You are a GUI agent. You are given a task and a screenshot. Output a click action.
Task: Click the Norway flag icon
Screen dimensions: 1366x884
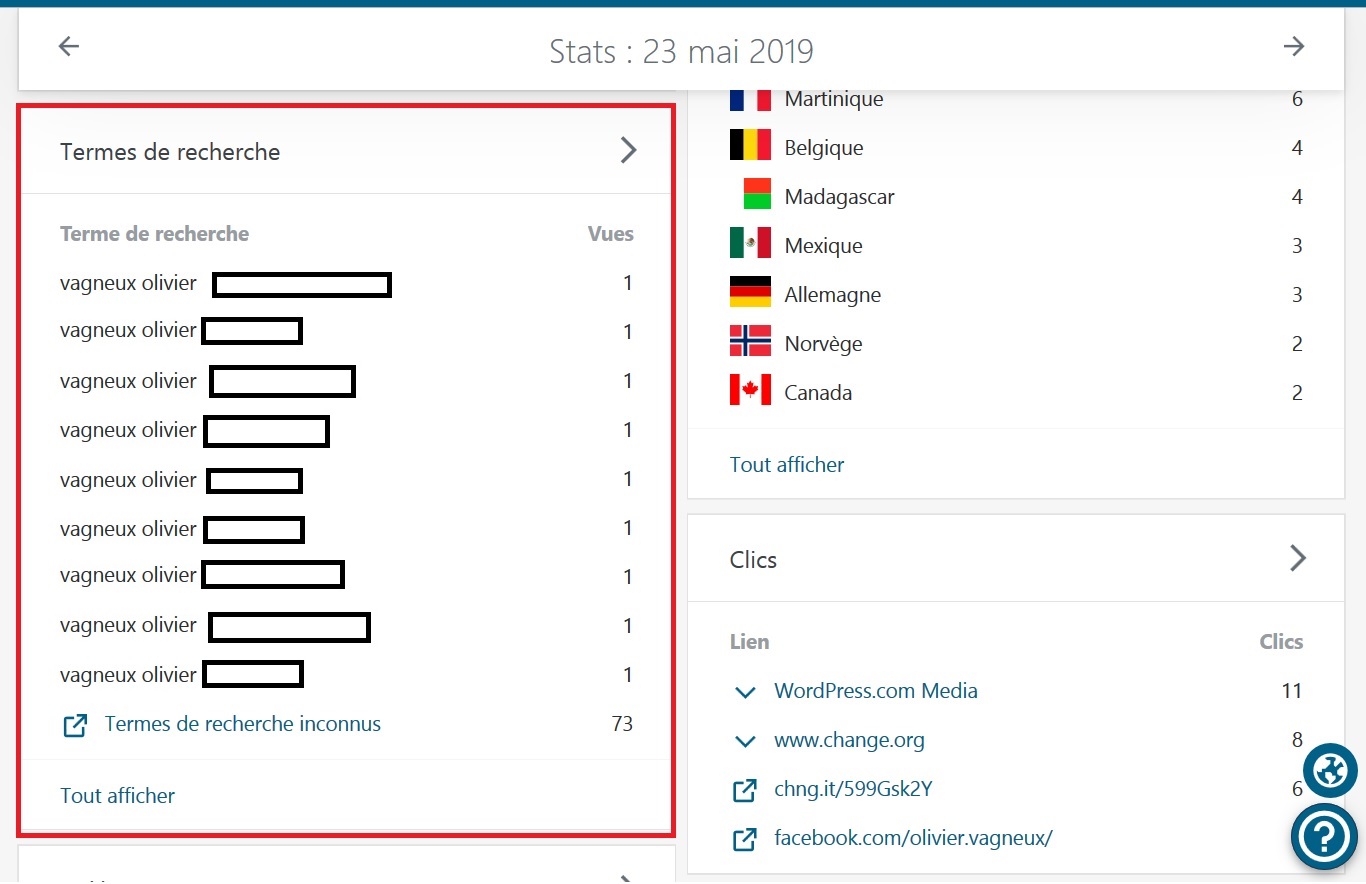click(x=750, y=343)
